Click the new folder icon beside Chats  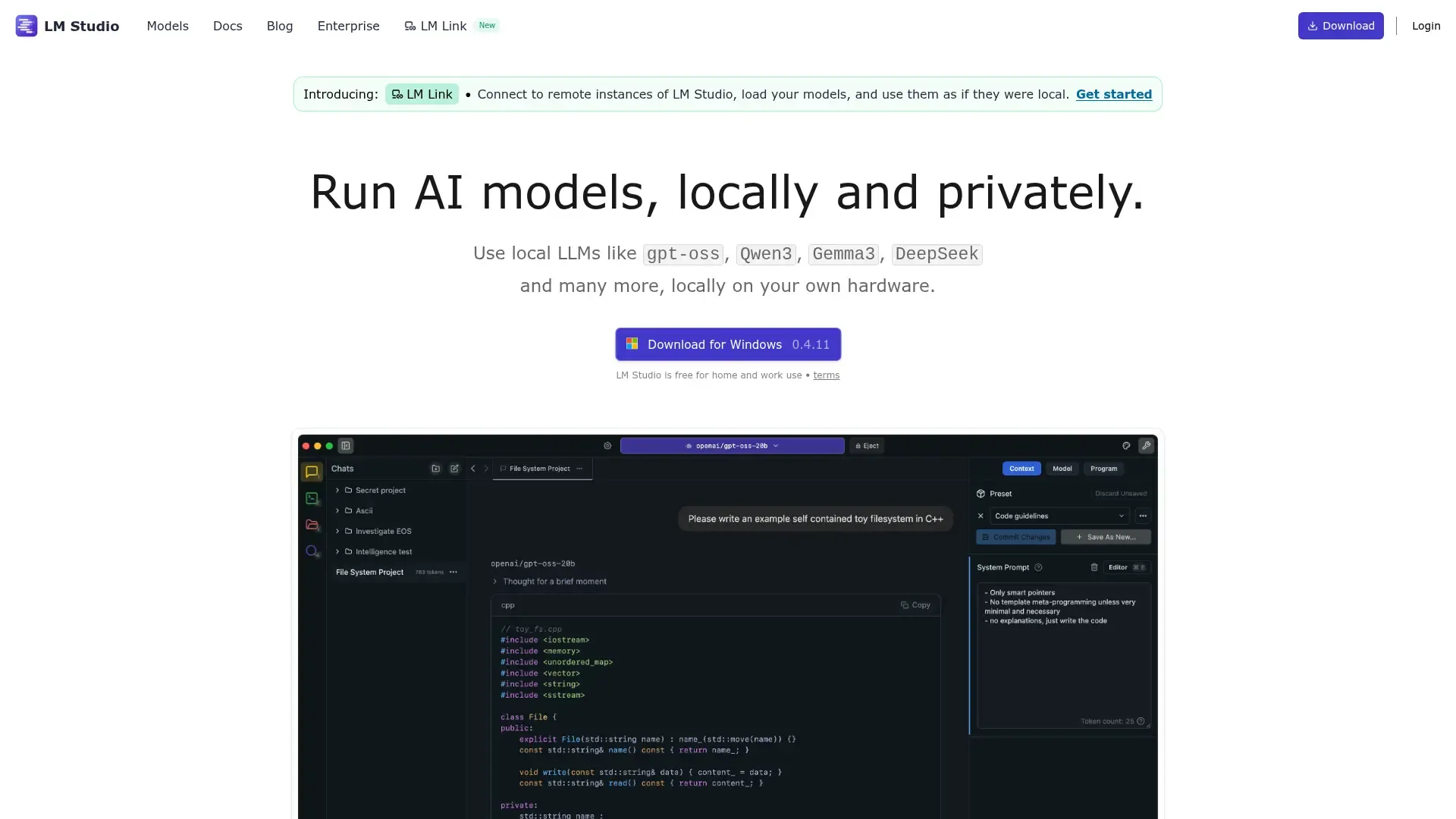[x=435, y=469]
